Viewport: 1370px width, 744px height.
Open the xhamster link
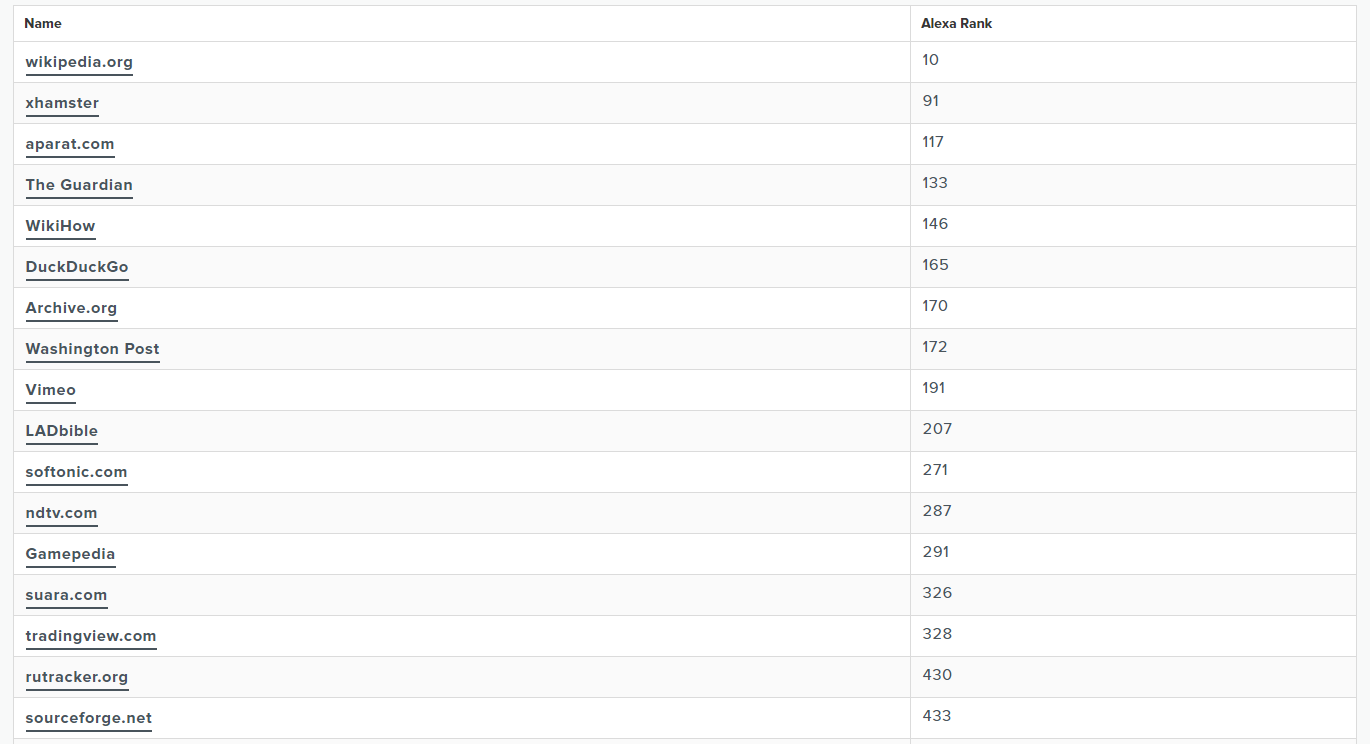point(62,103)
